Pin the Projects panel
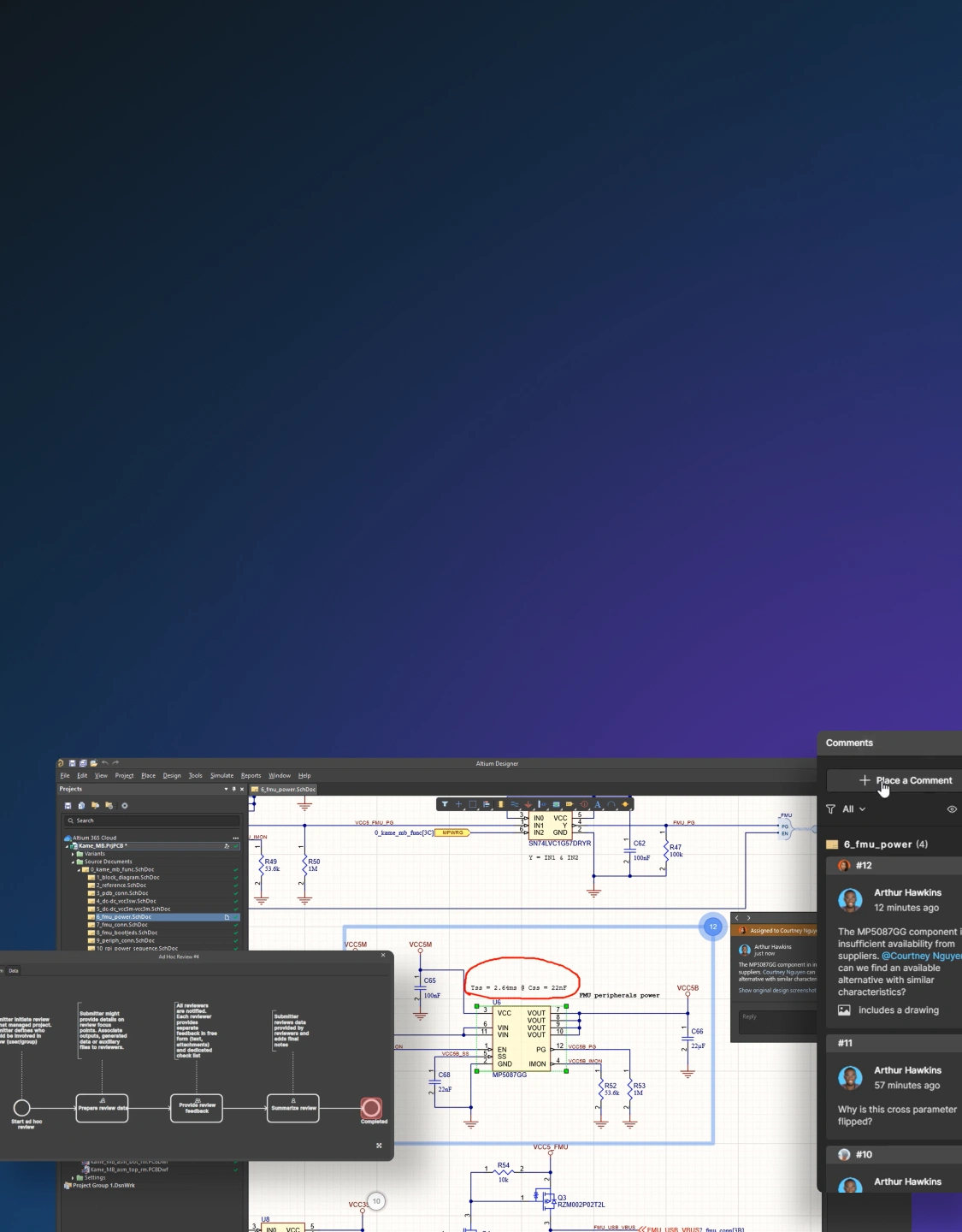 point(233,790)
